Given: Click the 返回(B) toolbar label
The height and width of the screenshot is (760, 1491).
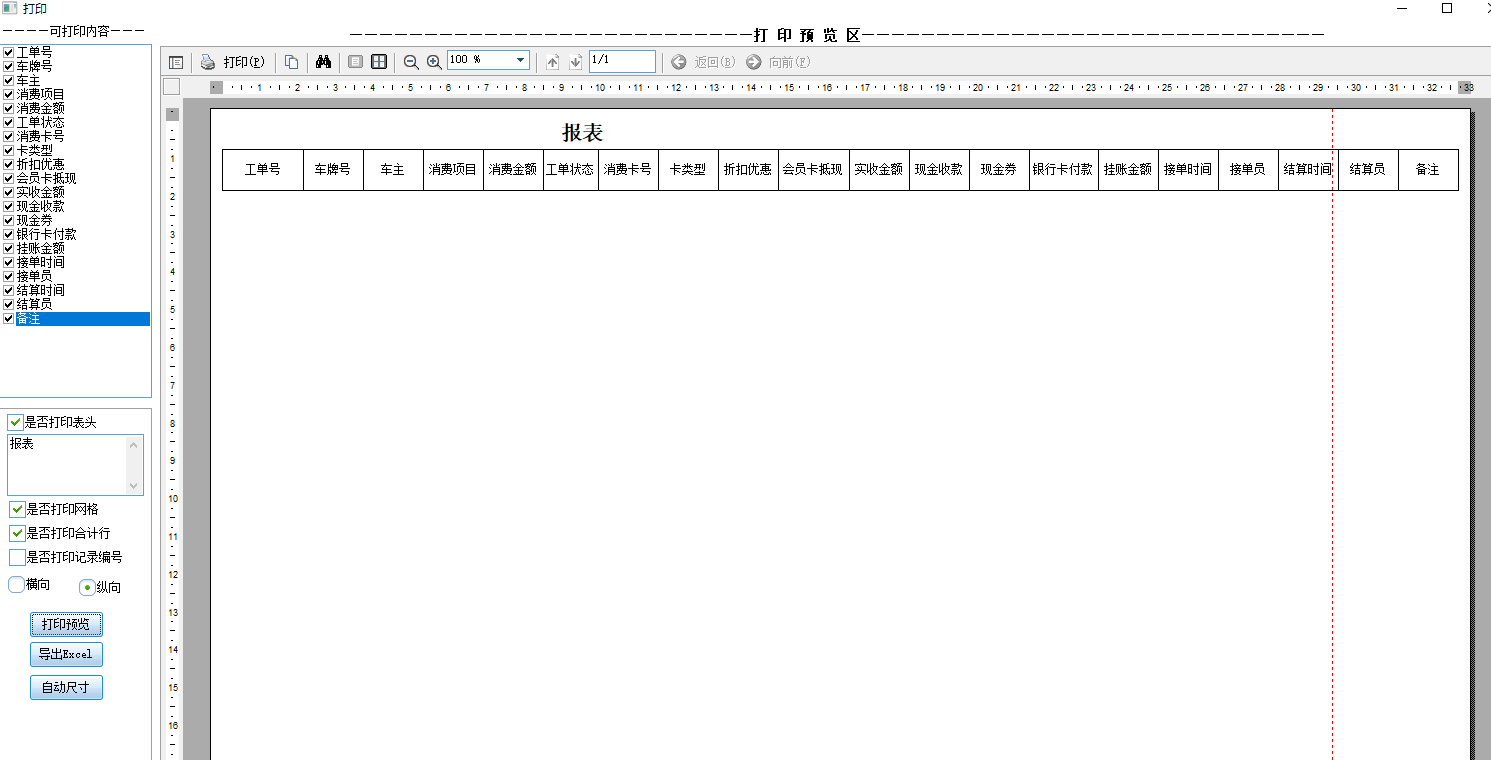Looking at the screenshot, I should click(715, 62).
